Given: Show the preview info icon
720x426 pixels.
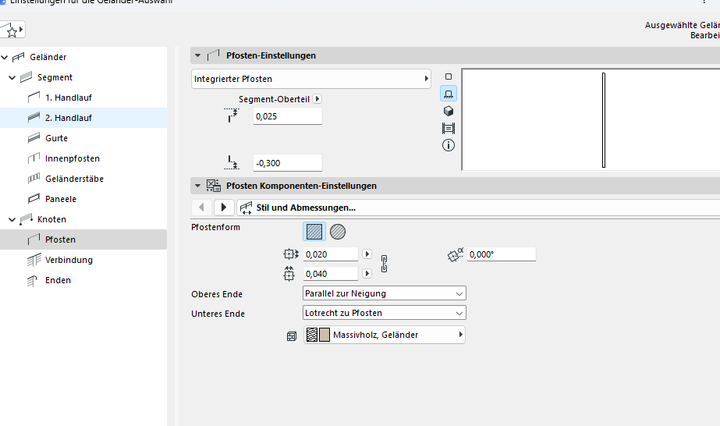Looking at the screenshot, I should click(449, 146).
